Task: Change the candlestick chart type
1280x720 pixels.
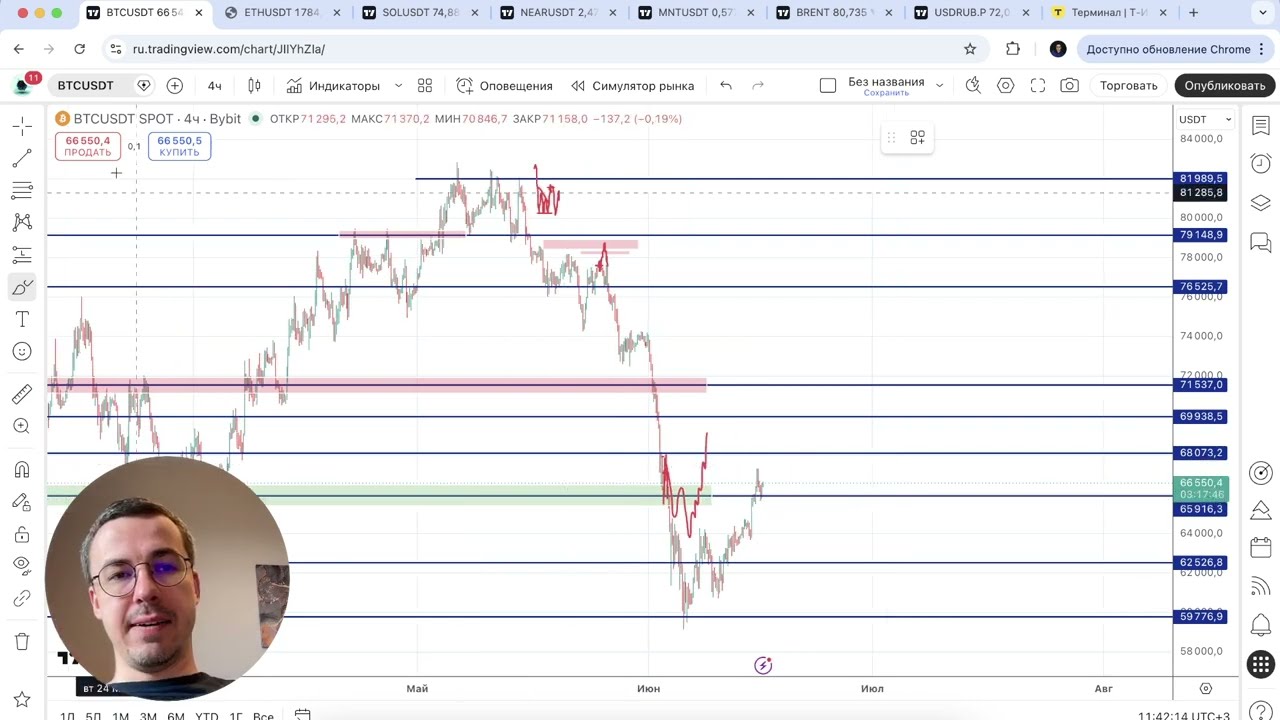Action: pos(254,85)
